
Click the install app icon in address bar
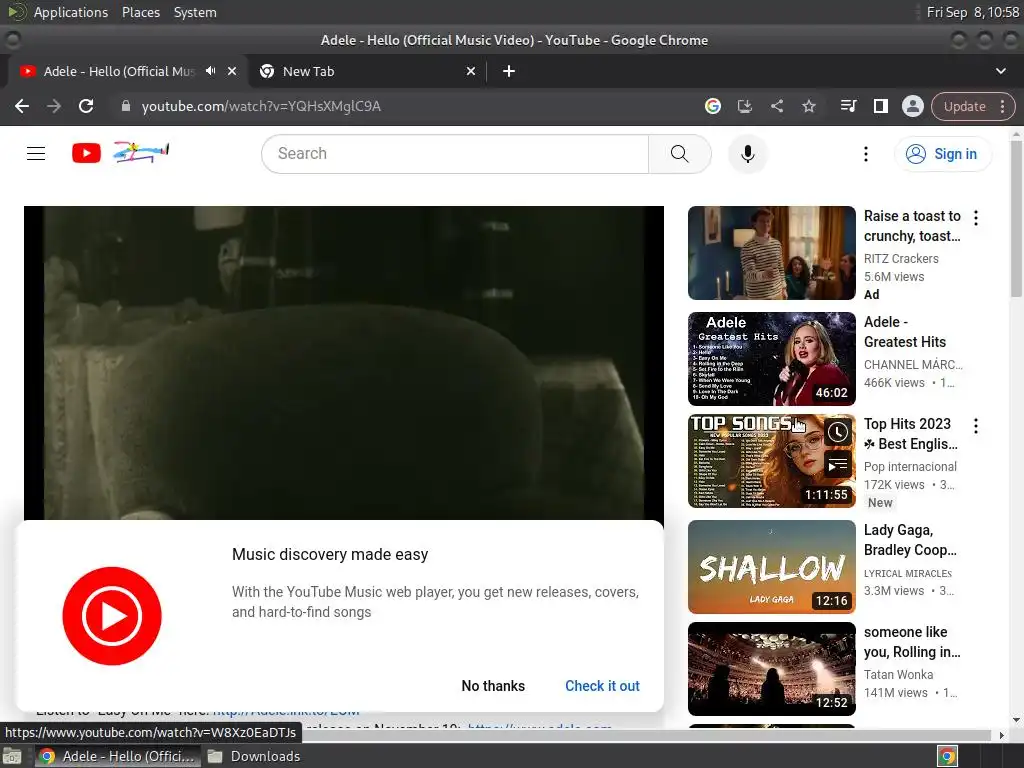pos(744,106)
